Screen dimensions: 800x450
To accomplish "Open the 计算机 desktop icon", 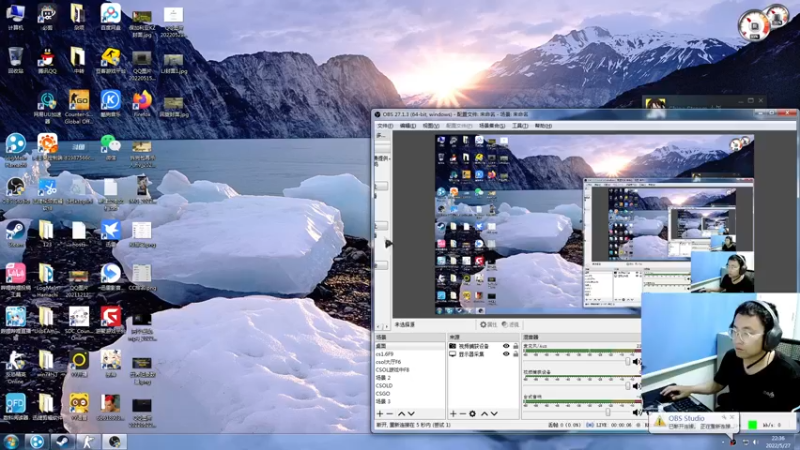I will [15, 17].
